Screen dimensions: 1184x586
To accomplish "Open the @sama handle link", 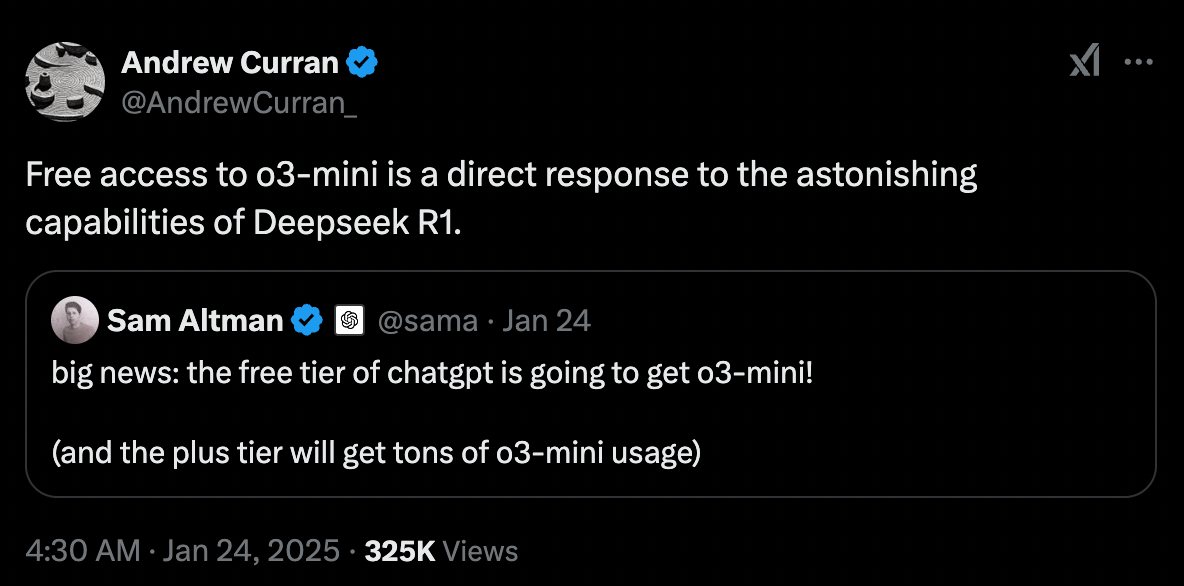I will (427, 321).
